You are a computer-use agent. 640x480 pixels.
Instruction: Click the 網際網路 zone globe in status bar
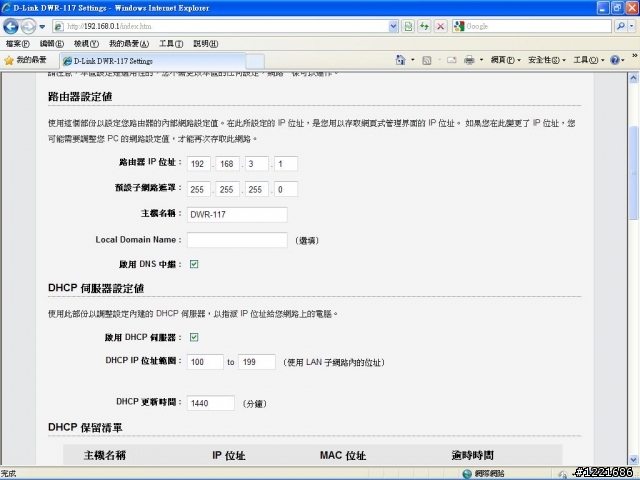(x=467, y=473)
